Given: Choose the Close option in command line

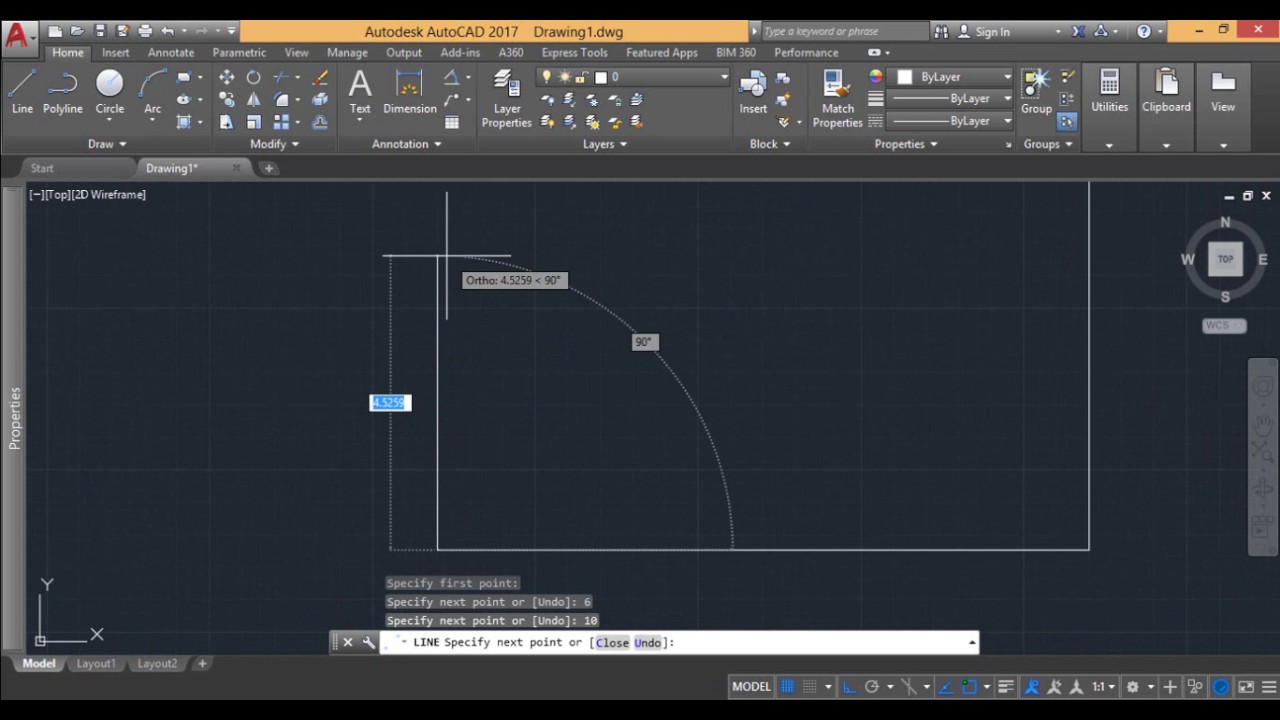Looking at the screenshot, I should 612,642.
